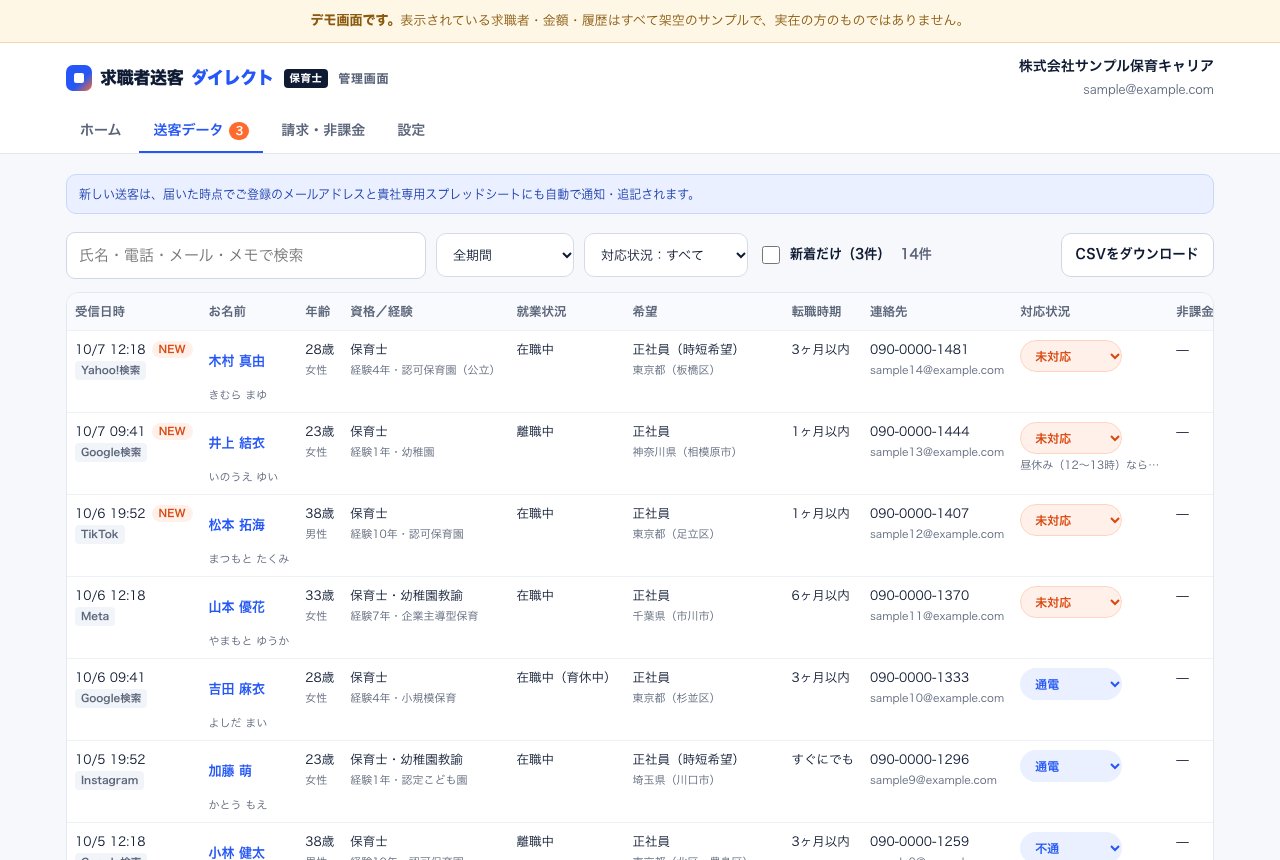1280x860 pixels.
Task: Open 加藤 萌's detail link
Action: tap(230, 771)
